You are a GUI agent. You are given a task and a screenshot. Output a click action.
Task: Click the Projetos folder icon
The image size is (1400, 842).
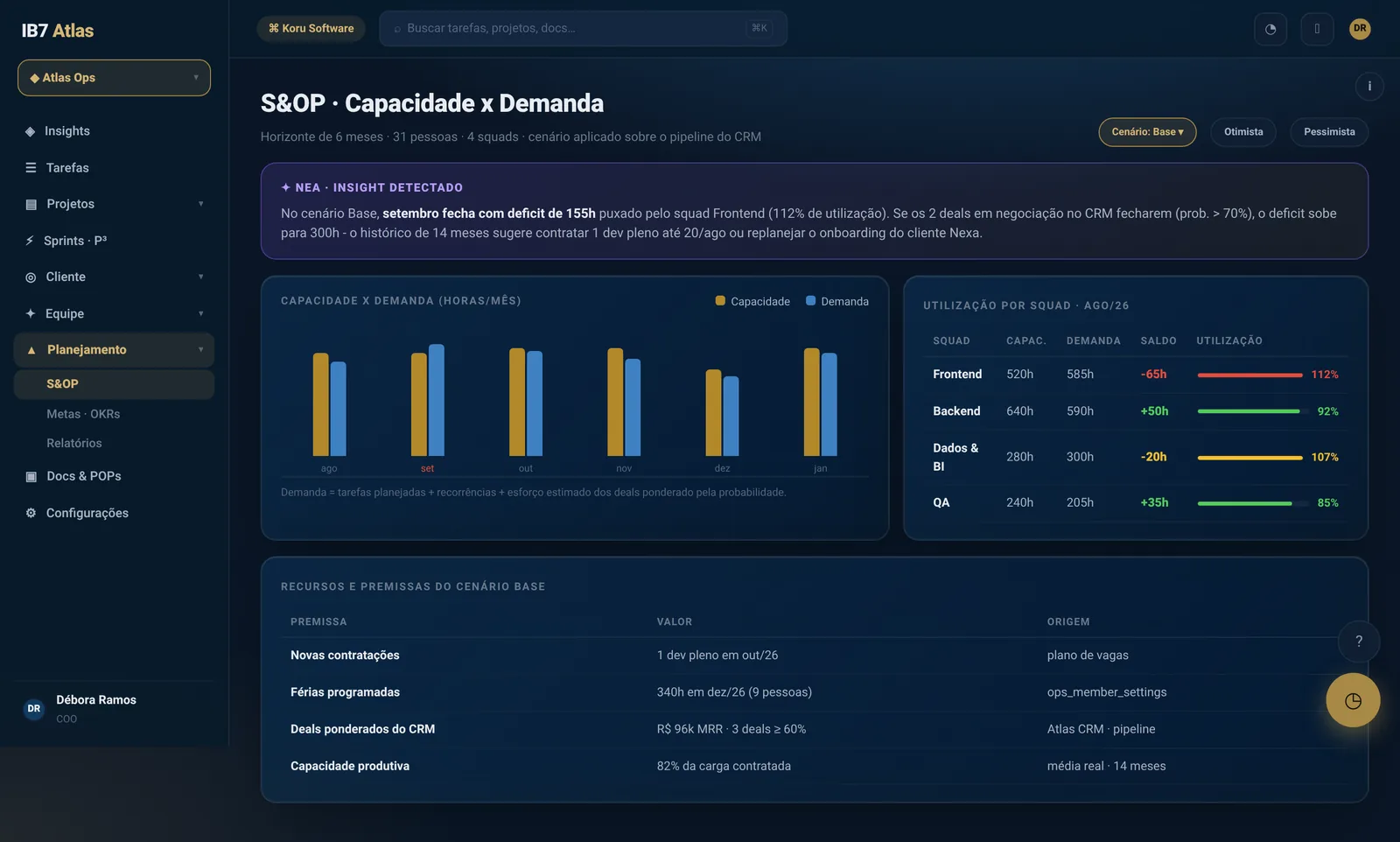(31, 204)
